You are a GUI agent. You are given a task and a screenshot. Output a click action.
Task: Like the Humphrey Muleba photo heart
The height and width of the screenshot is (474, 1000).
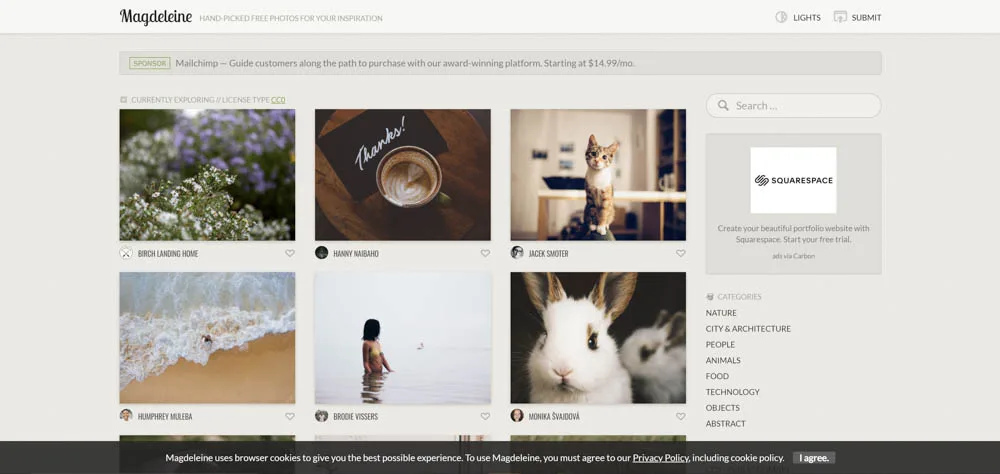coord(290,417)
